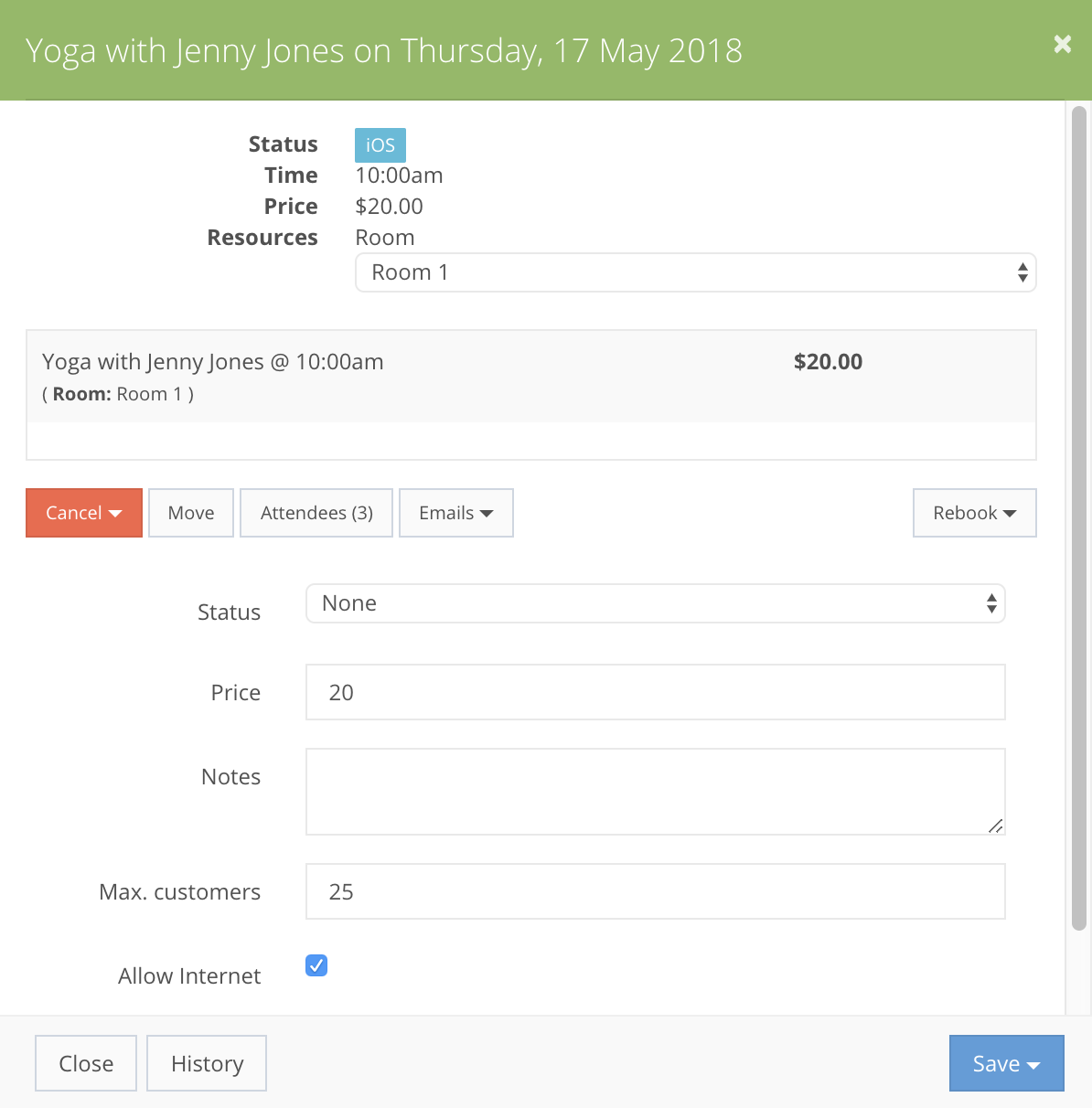Click the vertical scrollbar on the right

[x=1080, y=549]
